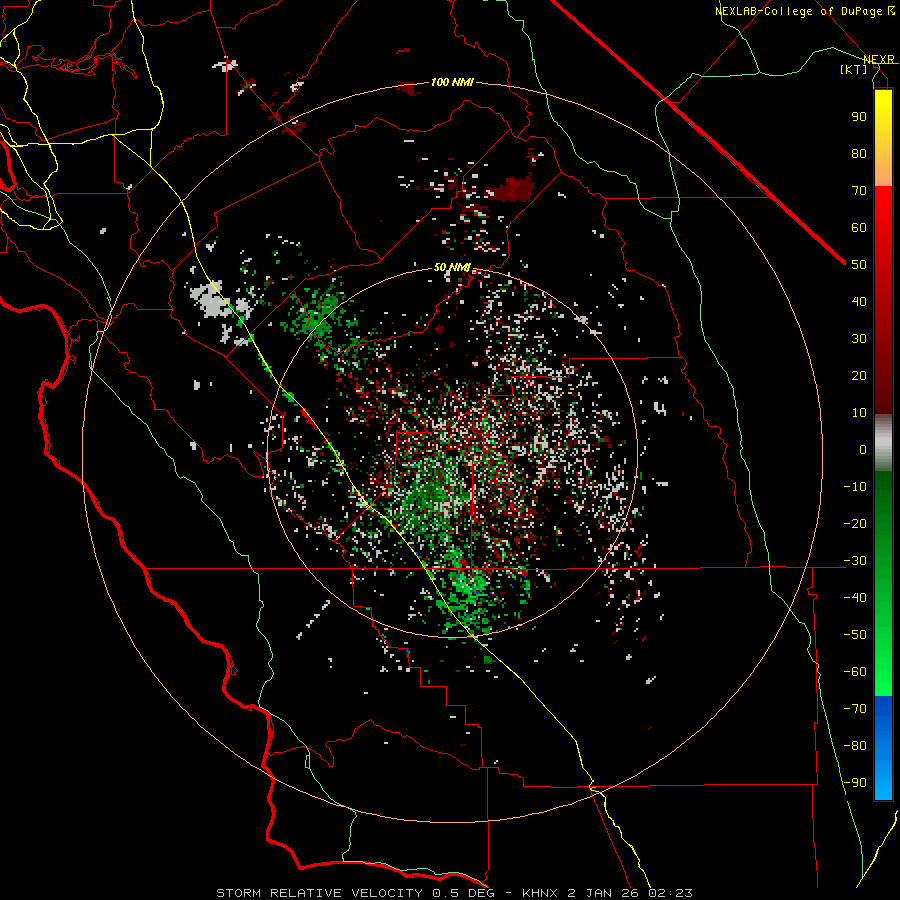This screenshot has height=900, width=900.
Task: Click the -10 scale value
Action: click(x=855, y=487)
